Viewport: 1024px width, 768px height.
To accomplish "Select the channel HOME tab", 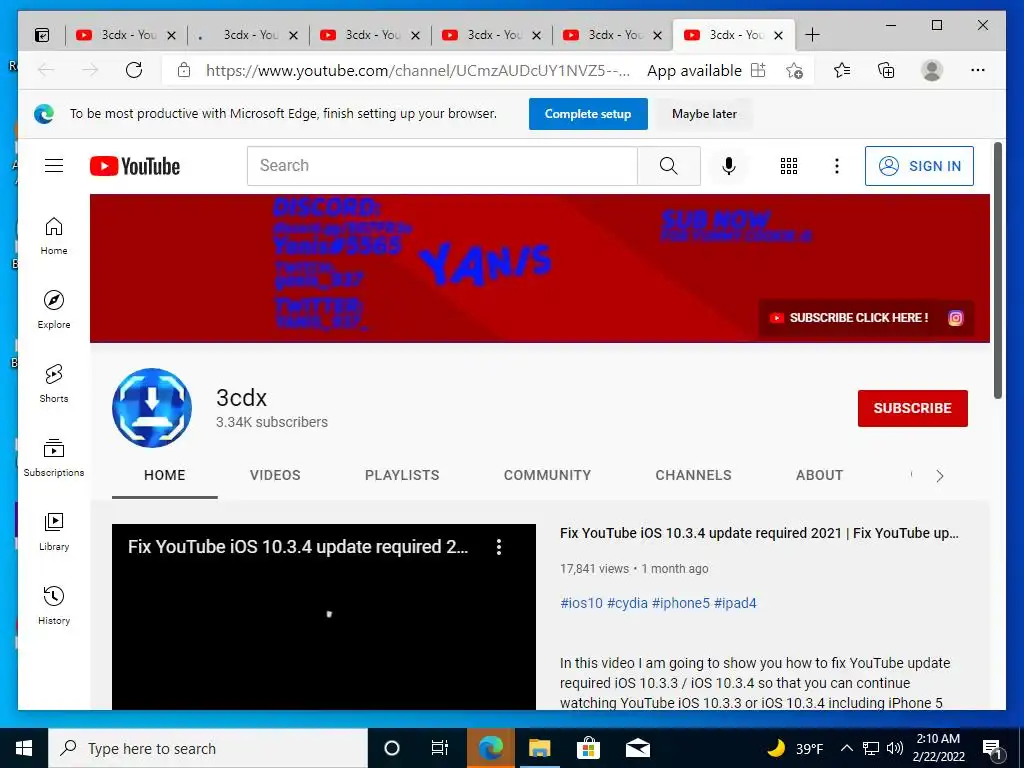I will (165, 475).
